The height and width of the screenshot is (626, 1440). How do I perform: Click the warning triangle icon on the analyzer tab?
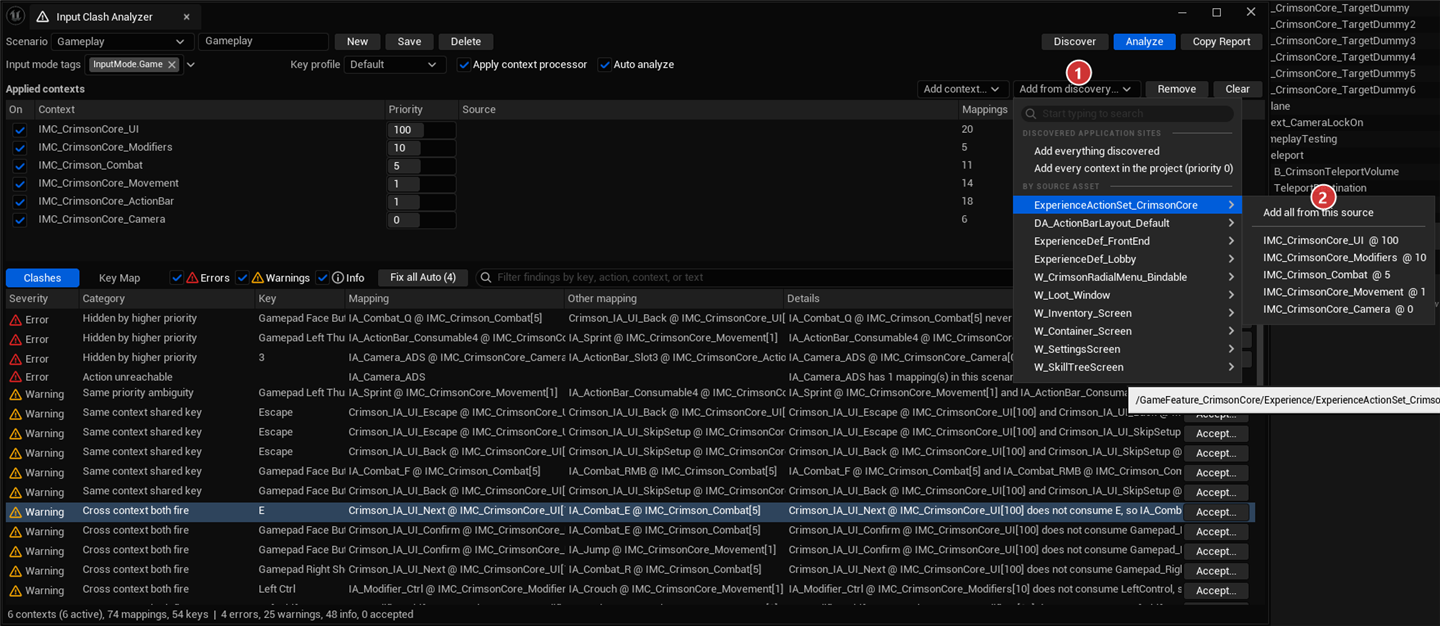[42, 17]
